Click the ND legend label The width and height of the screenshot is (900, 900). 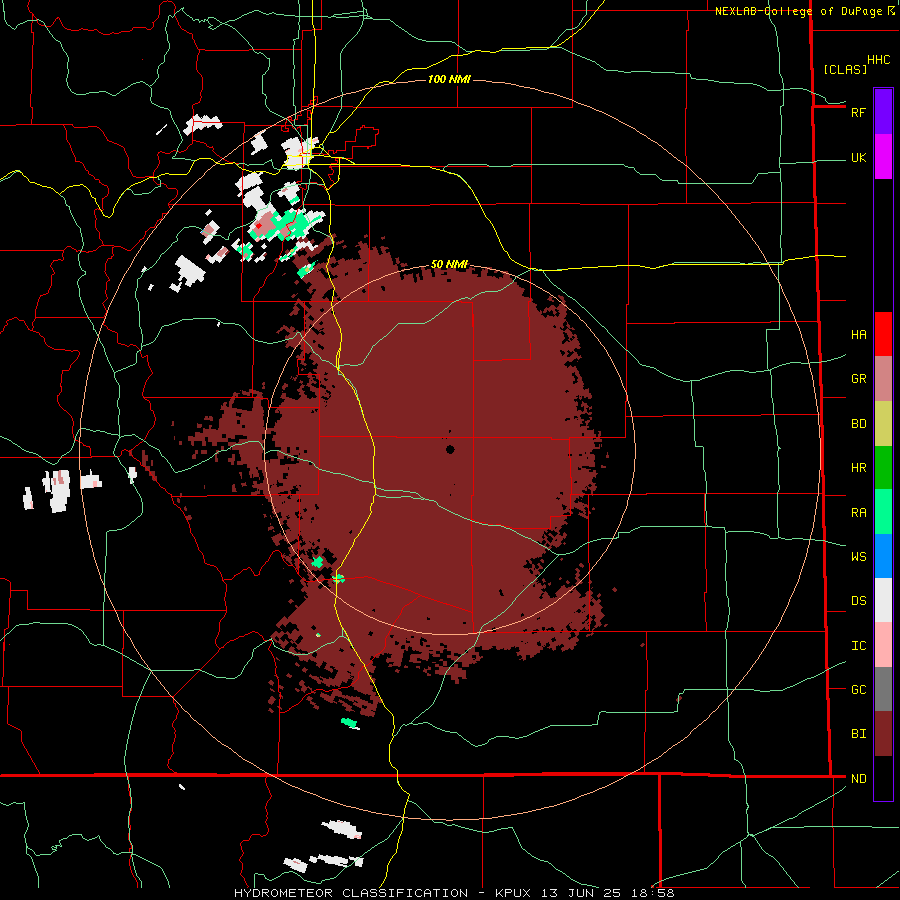point(858,778)
